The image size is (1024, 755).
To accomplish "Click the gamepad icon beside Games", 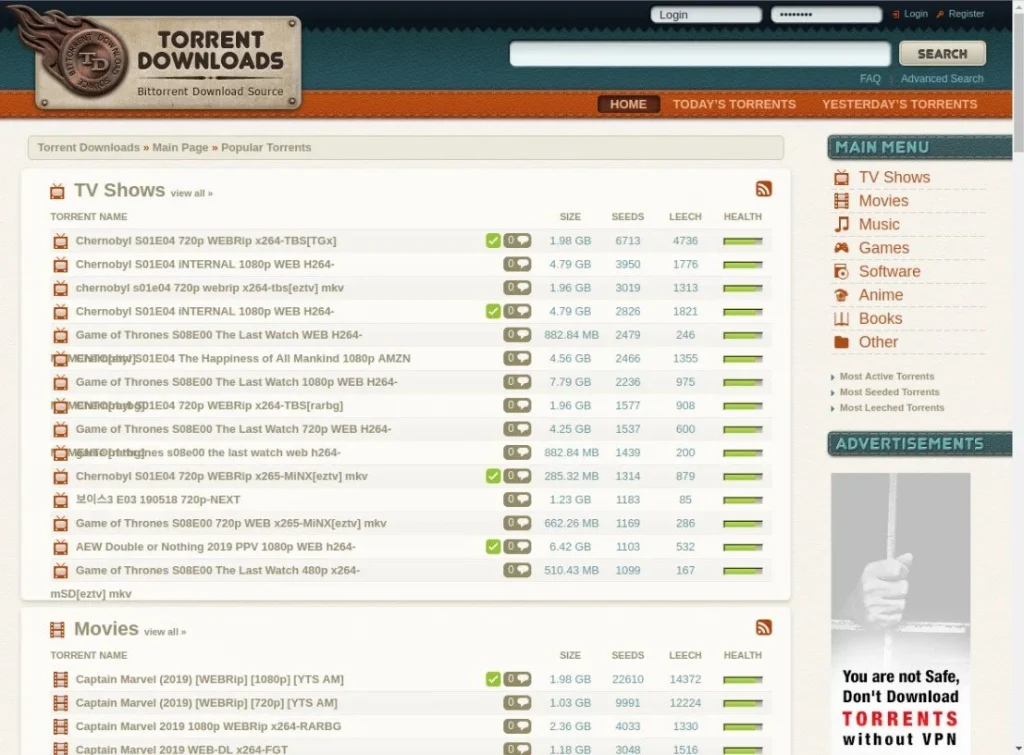I will pos(842,248).
